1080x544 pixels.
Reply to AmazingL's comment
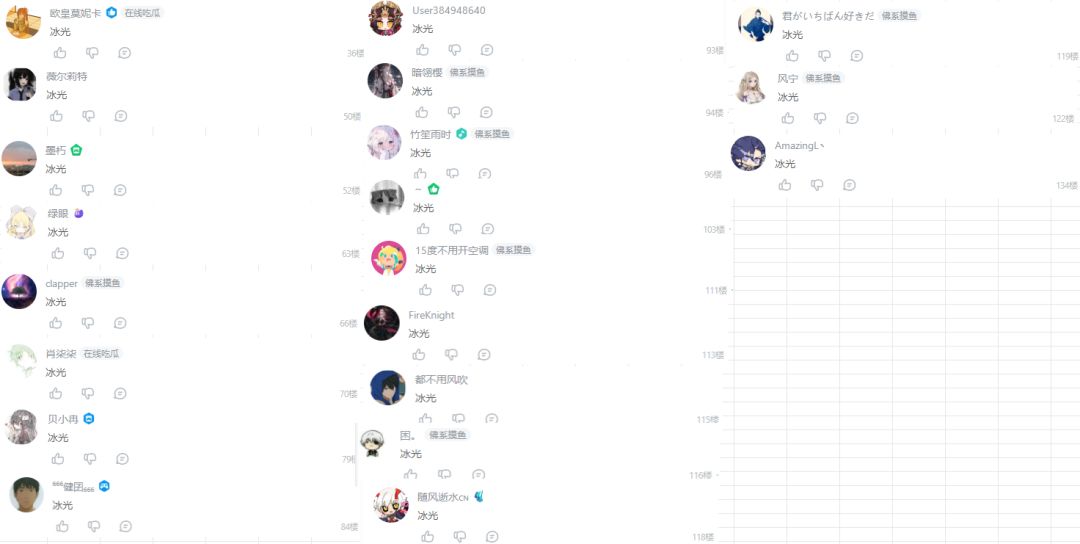(850, 185)
